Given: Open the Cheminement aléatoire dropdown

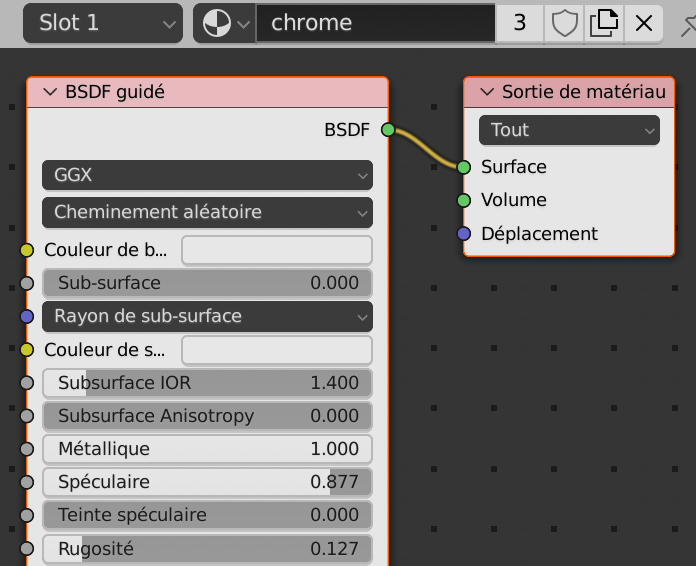Looking at the screenshot, I should point(207,212).
